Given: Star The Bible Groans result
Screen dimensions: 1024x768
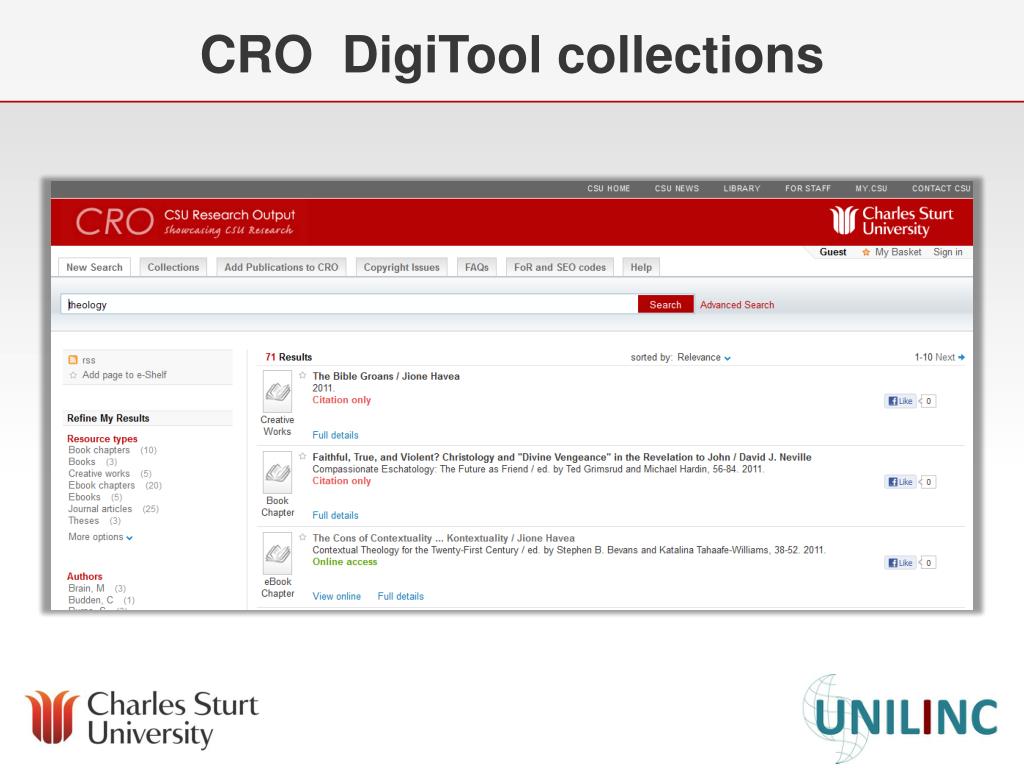Looking at the screenshot, I should click(302, 376).
